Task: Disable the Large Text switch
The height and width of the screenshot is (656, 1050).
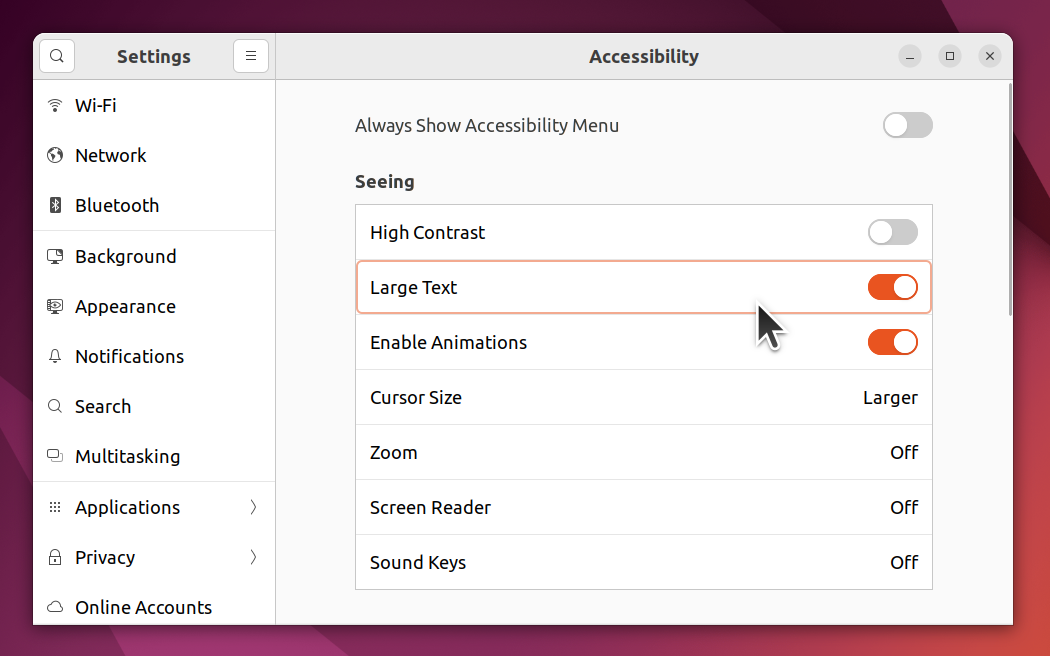Action: pyautogui.click(x=892, y=287)
